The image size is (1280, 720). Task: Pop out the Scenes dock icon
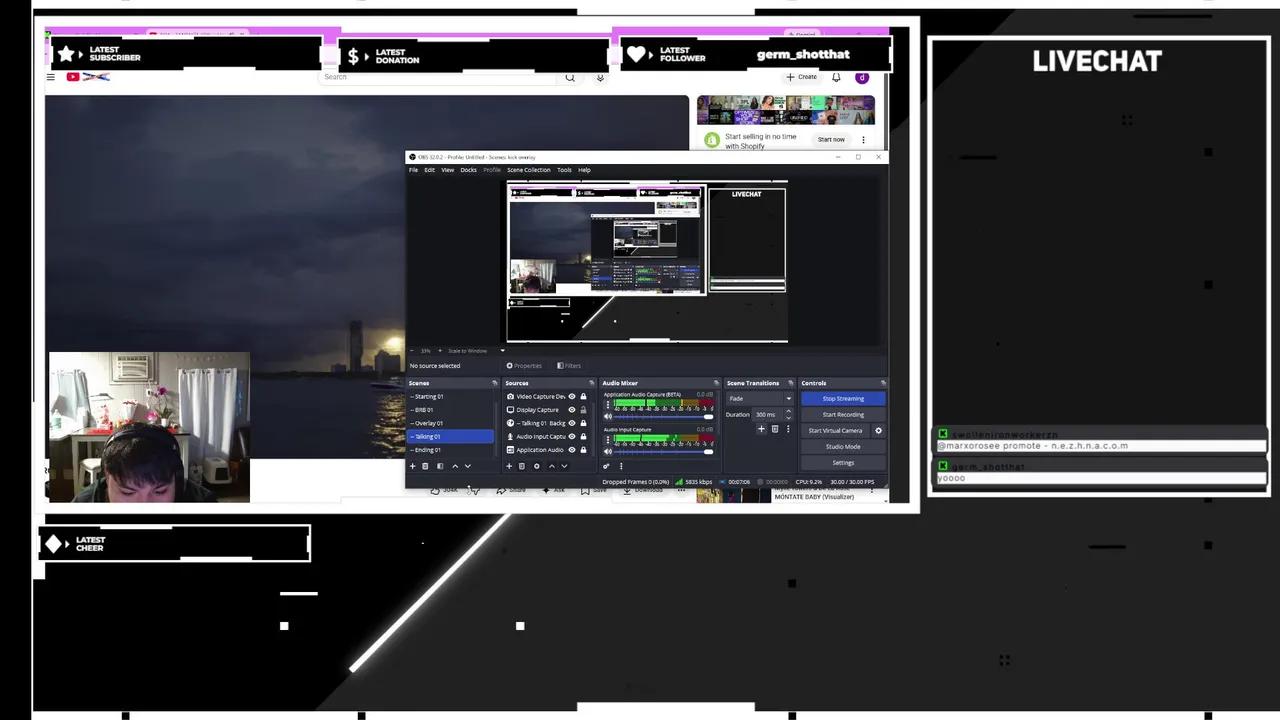point(494,383)
